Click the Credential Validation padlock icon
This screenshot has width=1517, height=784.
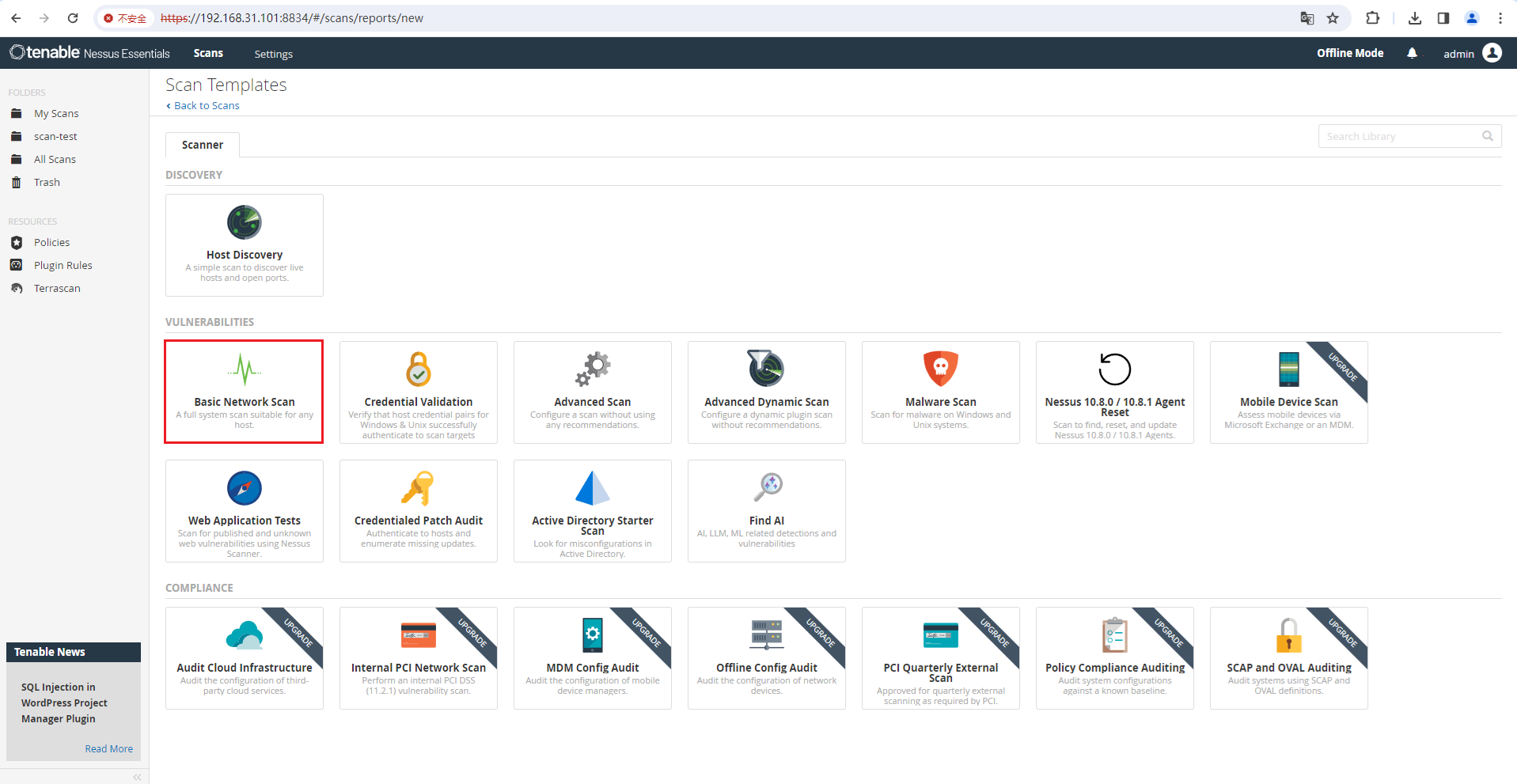[419, 369]
